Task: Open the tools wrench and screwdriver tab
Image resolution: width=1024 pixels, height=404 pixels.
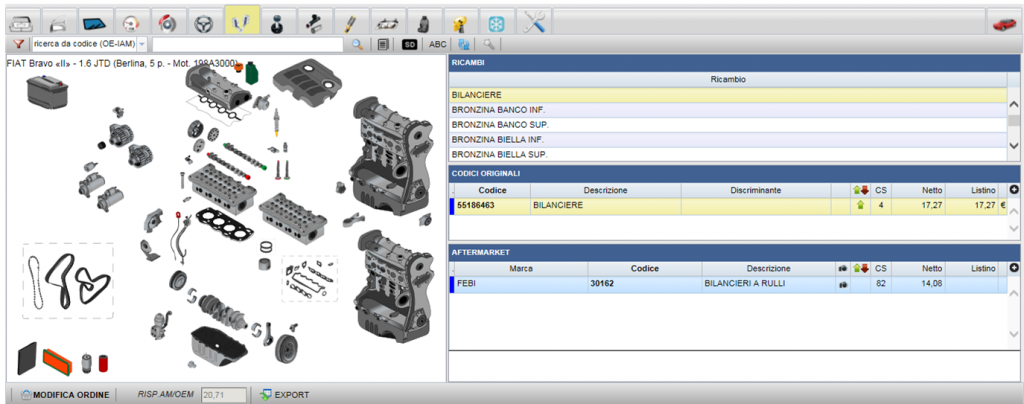Action: [534, 22]
